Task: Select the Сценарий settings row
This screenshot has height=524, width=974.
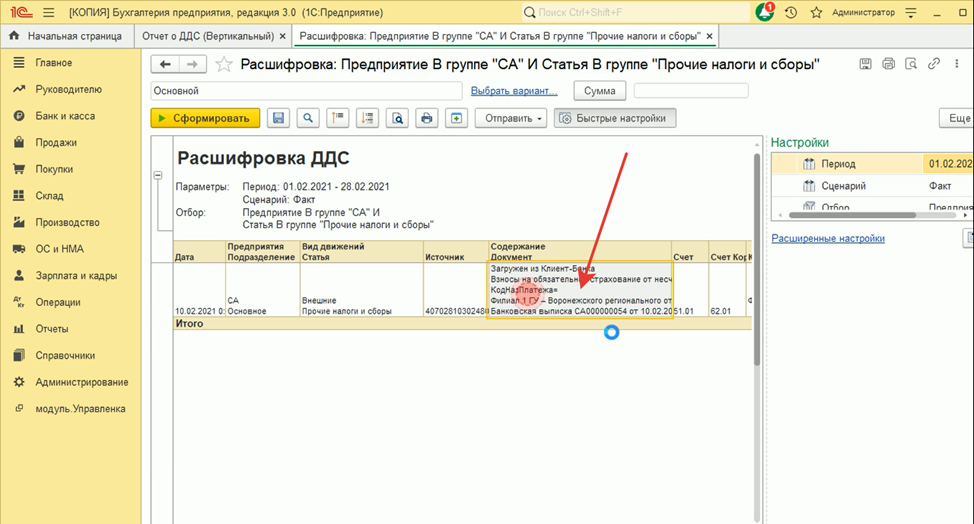Action: coord(872,186)
